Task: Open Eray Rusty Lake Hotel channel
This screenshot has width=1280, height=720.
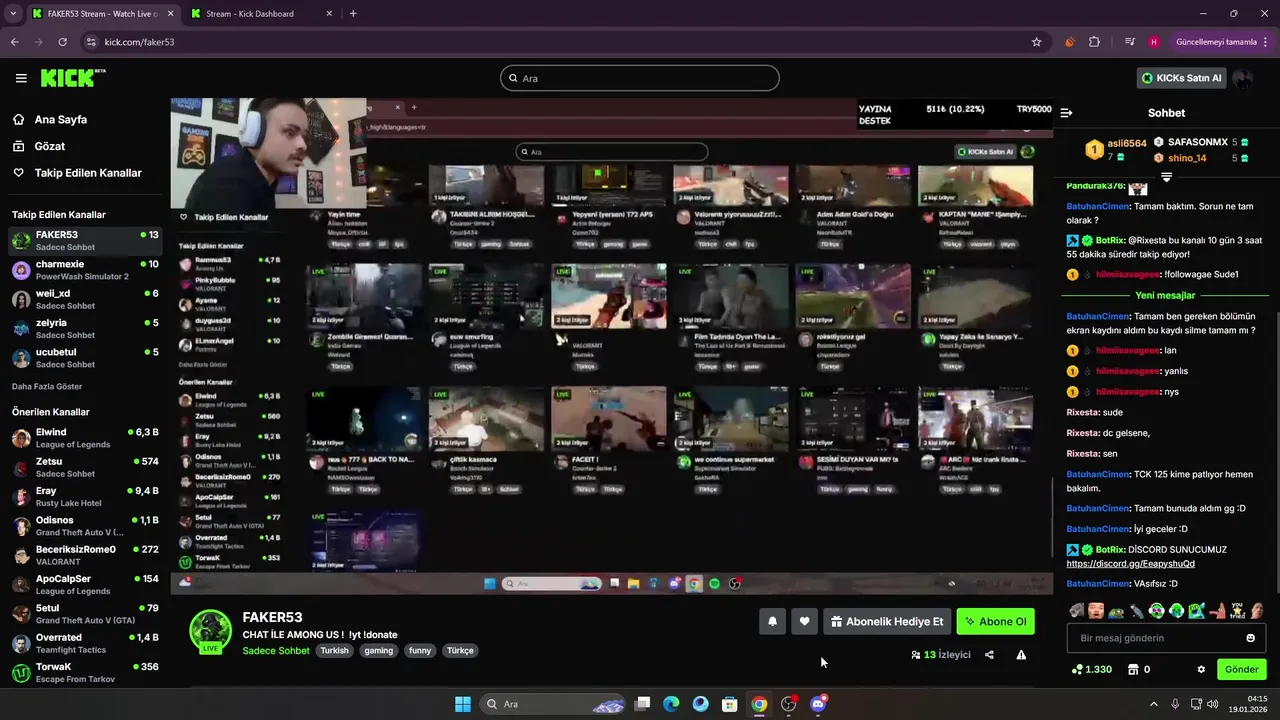Action: coord(85,496)
